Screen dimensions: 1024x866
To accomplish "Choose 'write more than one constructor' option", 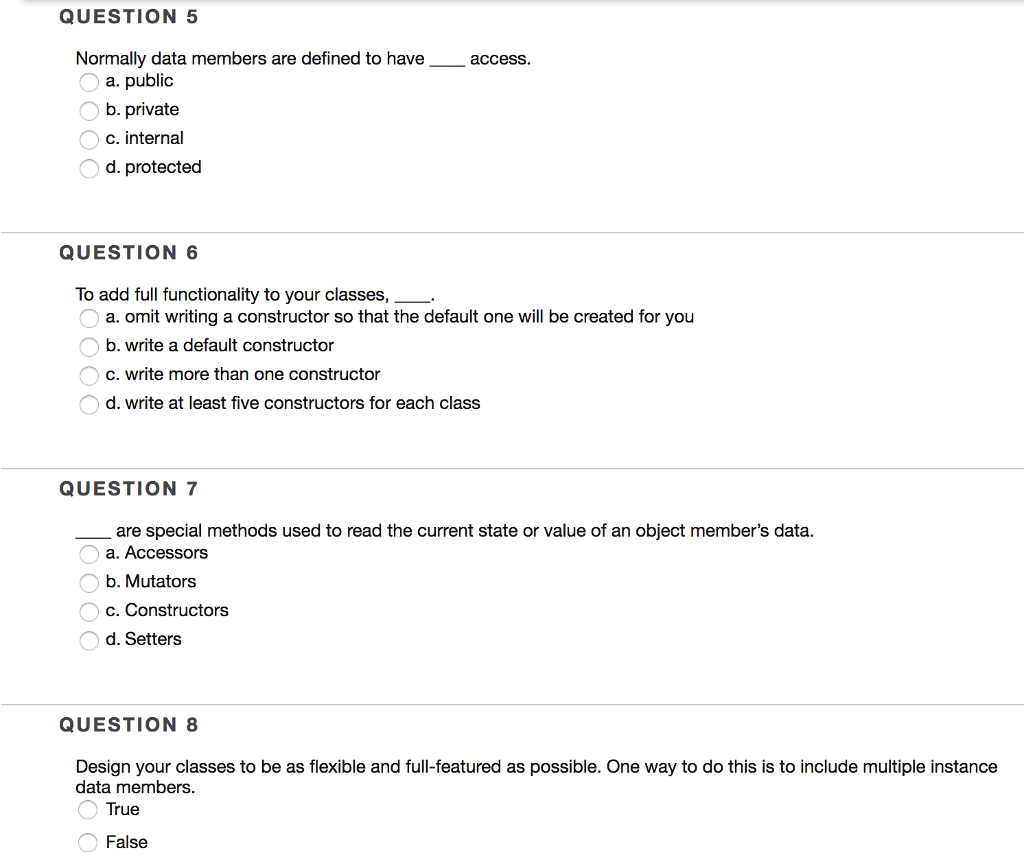I will pyautogui.click(x=88, y=376).
